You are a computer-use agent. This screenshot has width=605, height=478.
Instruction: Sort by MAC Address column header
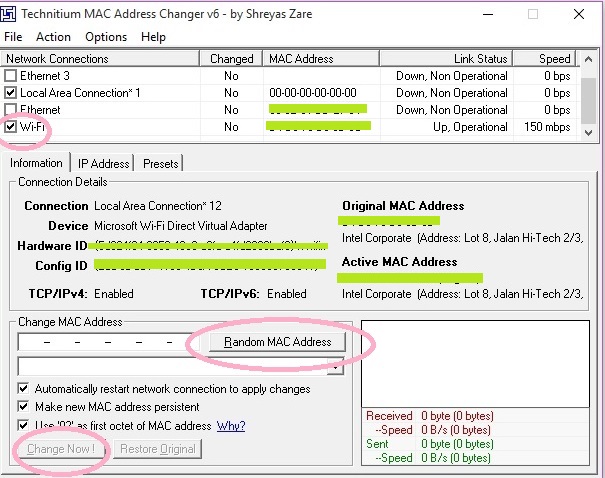[321, 59]
